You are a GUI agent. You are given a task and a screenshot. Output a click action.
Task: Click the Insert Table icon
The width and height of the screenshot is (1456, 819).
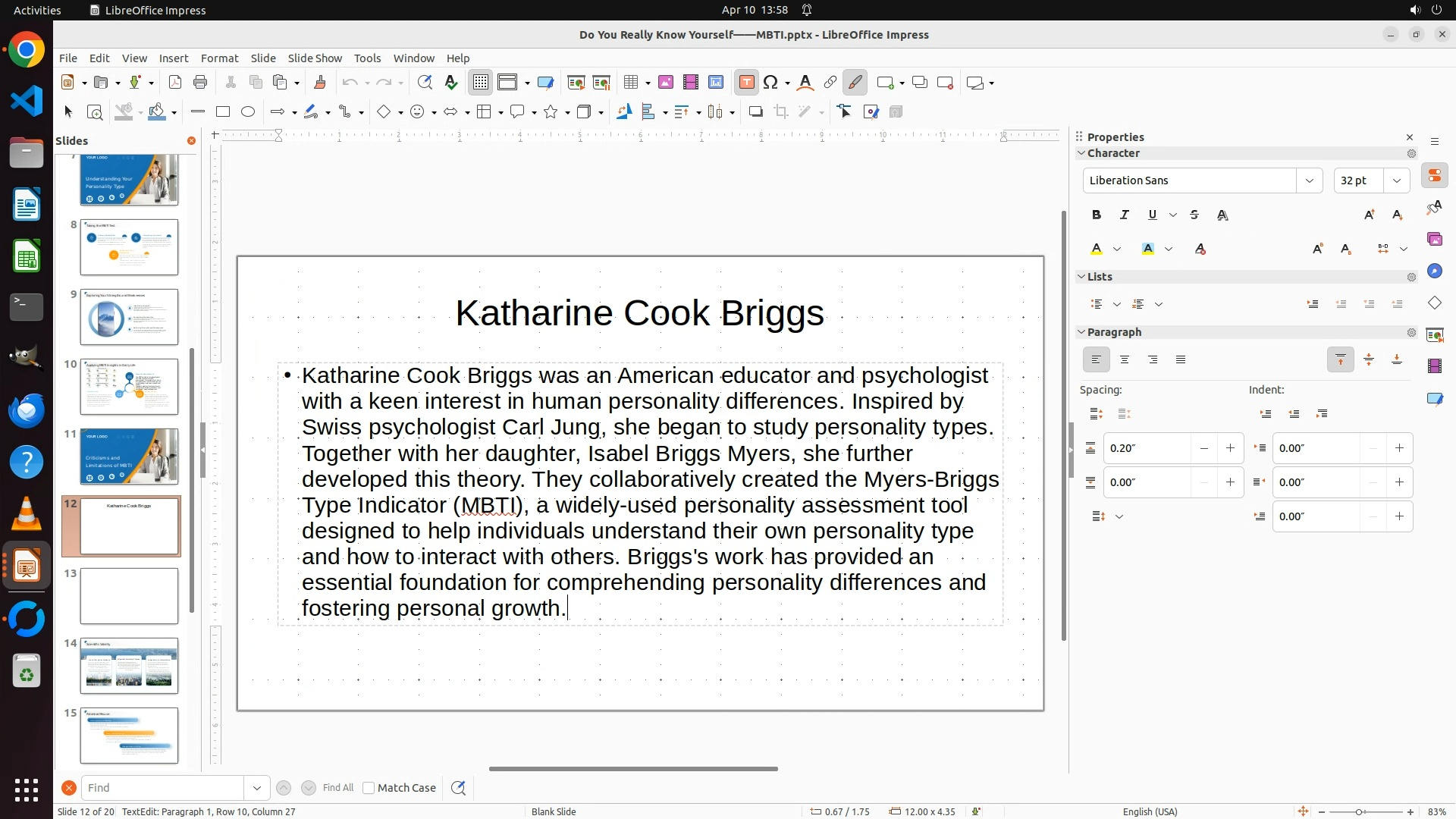(x=630, y=83)
